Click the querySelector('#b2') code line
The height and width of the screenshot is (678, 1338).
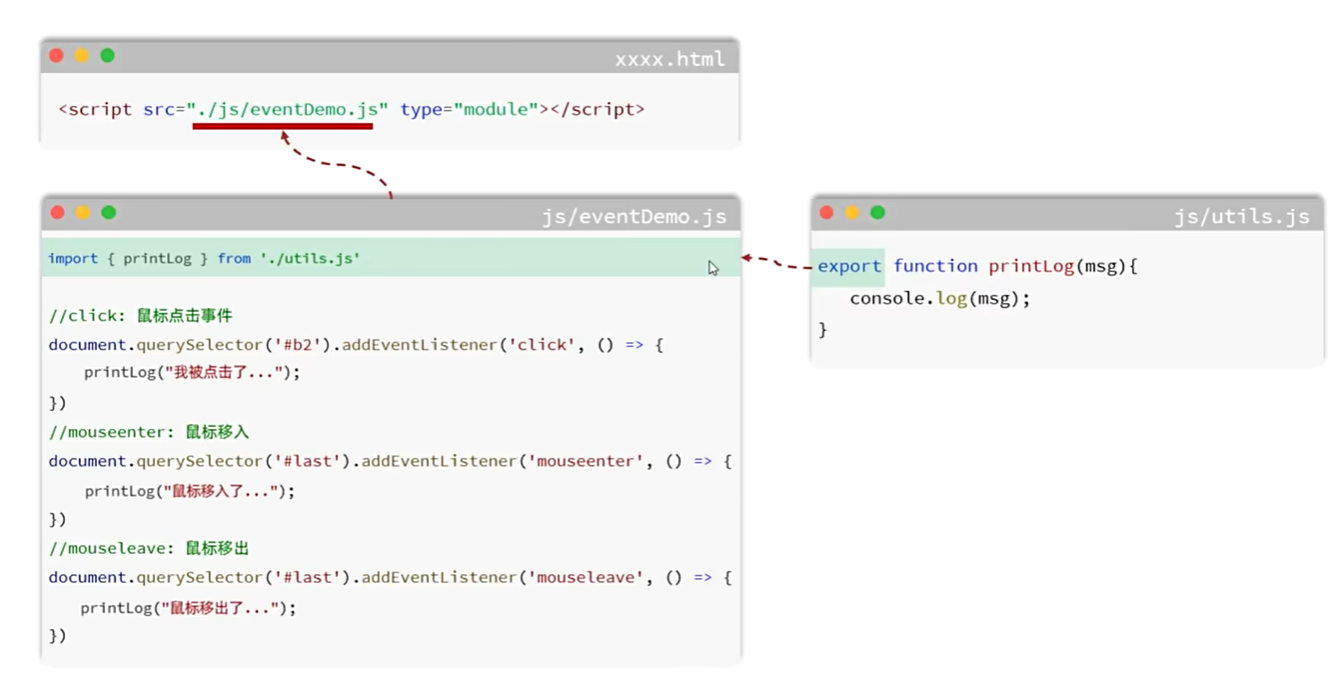(356, 345)
